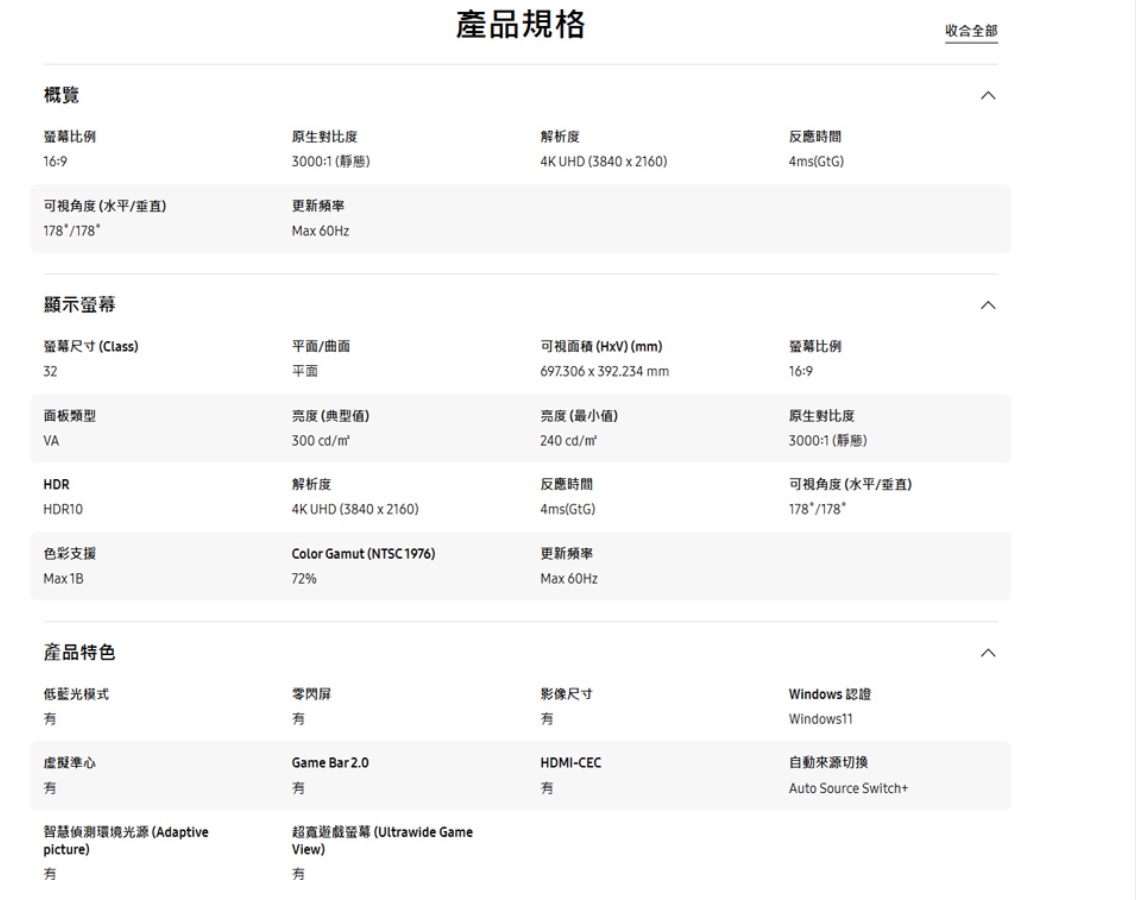Click the 產品規格 page title
This screenshot has width=1136, height=900.
(x=520, y=24)
